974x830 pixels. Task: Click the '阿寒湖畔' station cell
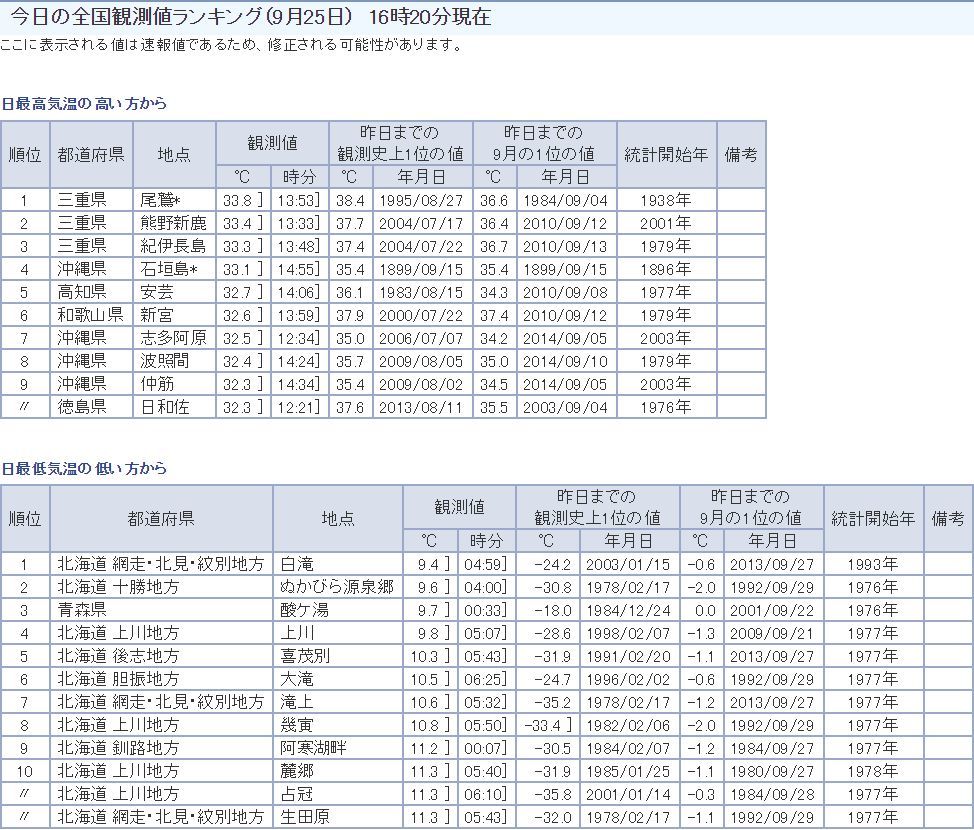[x=338, y=748]
